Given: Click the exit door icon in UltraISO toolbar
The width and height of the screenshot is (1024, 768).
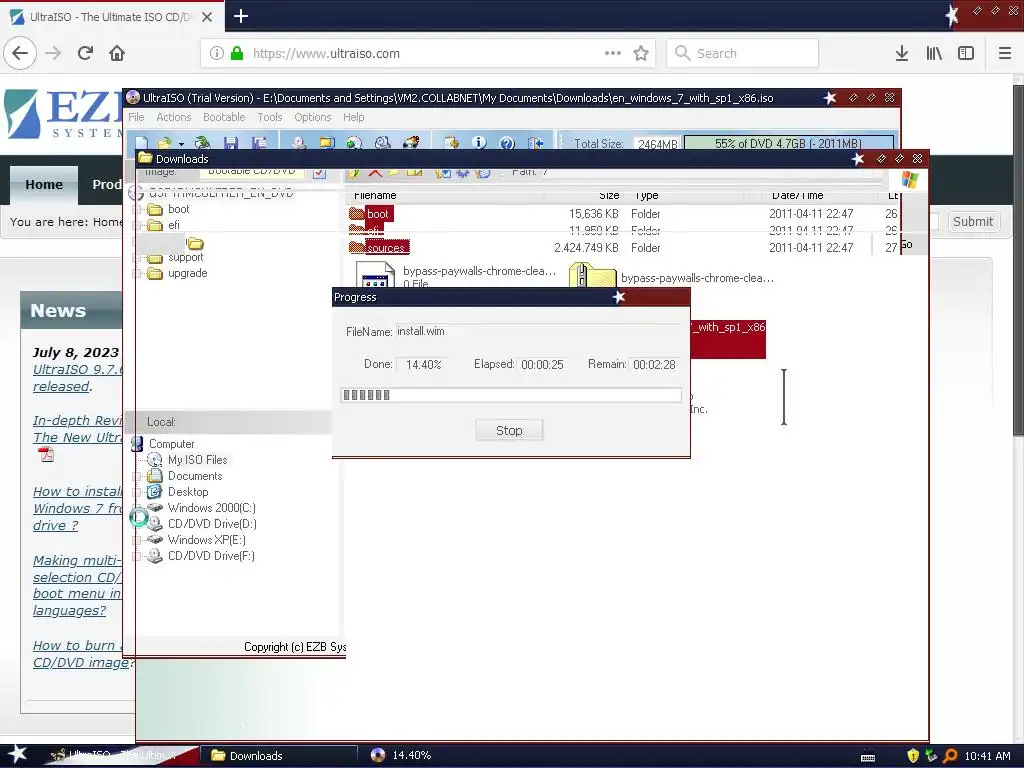Looking at the screenshot, I should coord(536,143).
